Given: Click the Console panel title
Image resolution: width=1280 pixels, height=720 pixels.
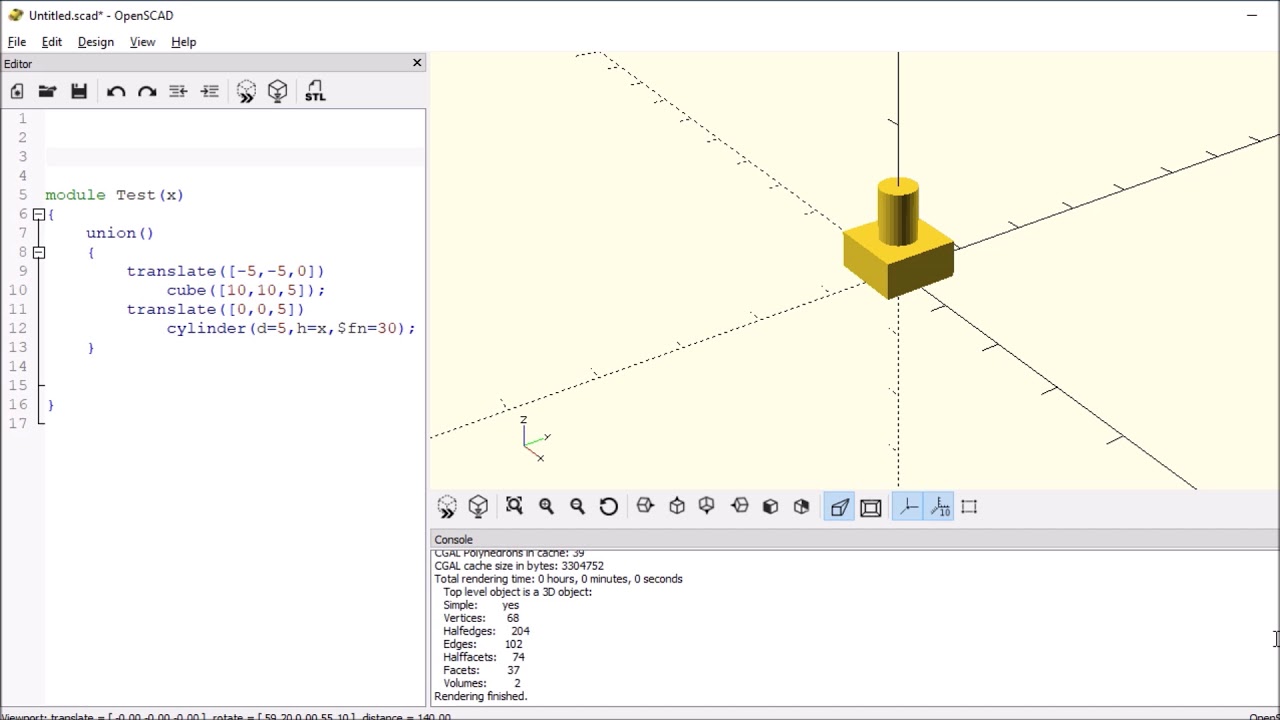Looking at the screenshot, I should [x=453, y=540].
